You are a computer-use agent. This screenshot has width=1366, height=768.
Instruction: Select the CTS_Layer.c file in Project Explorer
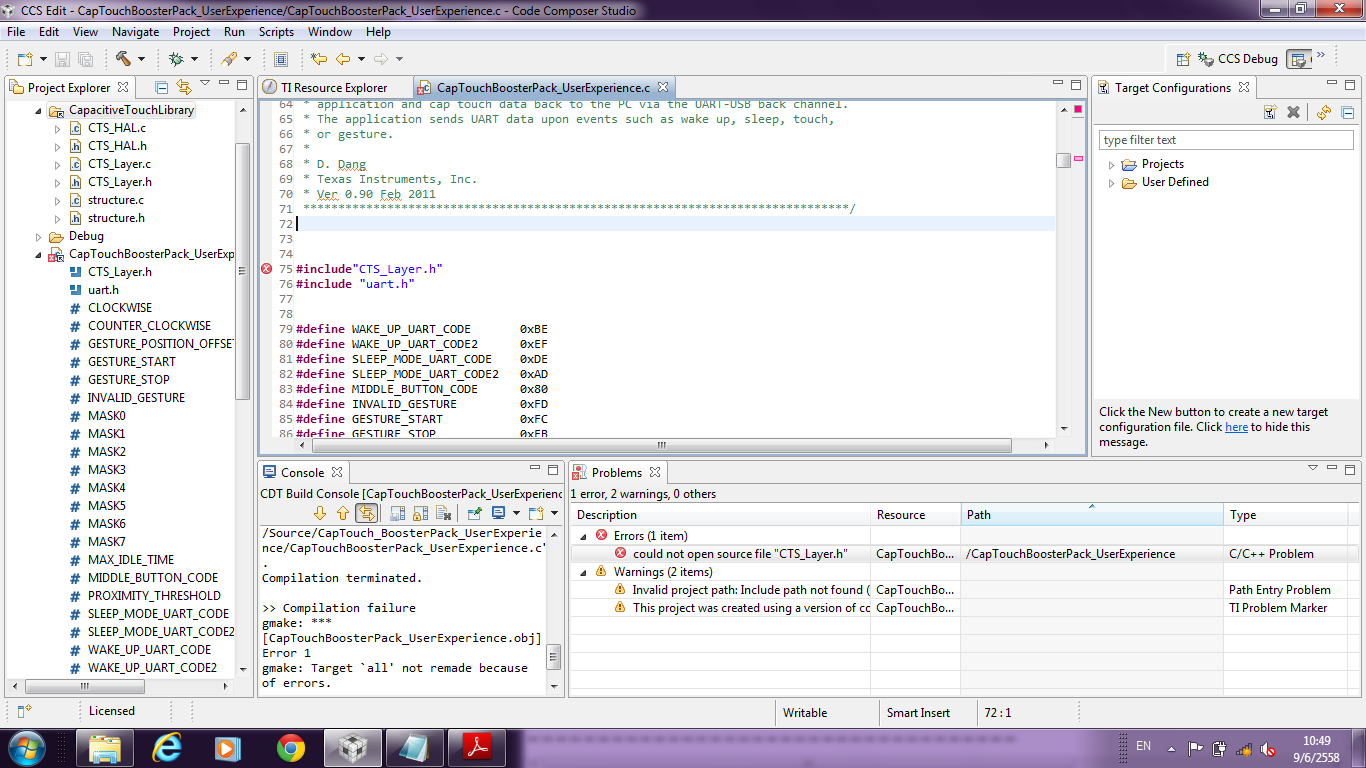[119, 164]
